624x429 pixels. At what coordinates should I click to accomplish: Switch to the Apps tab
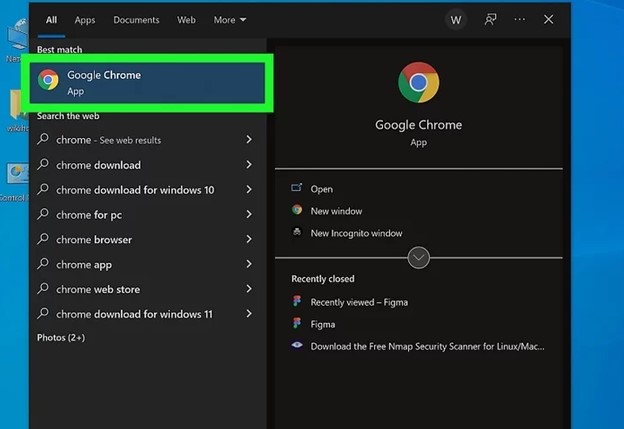[85, 19]
